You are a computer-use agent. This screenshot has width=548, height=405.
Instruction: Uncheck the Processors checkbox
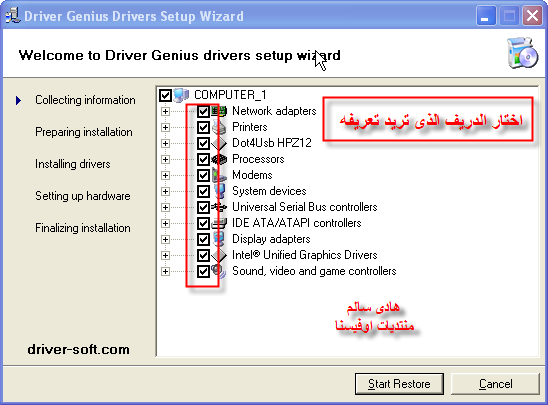point(203,159)
